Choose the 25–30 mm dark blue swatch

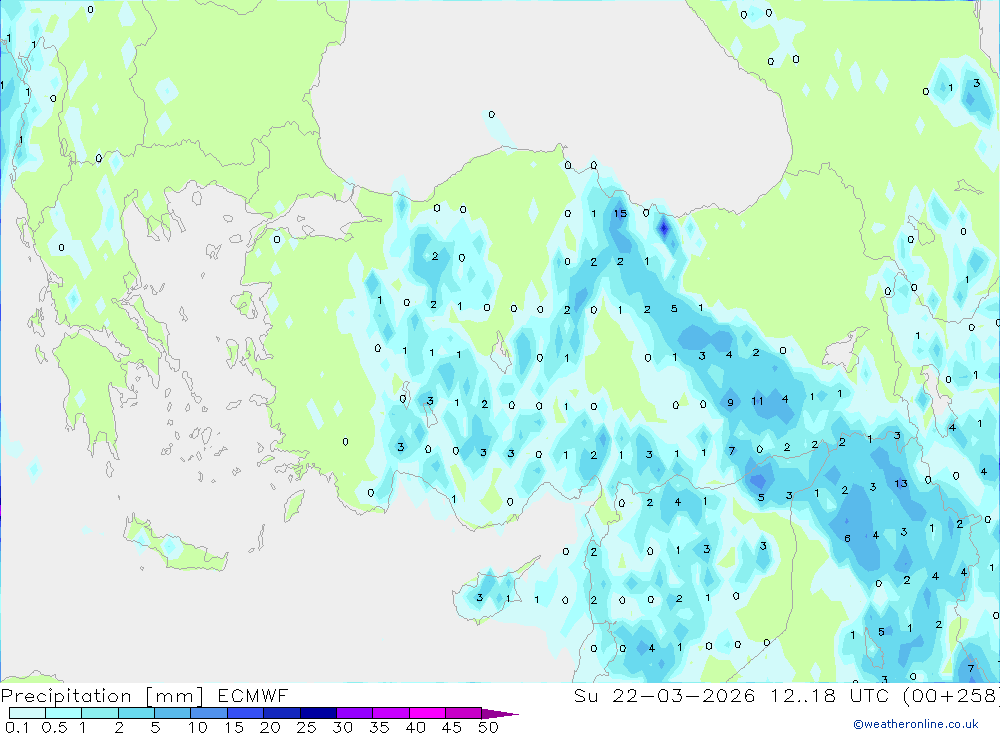pyautogui.click(x=318, y=713)
